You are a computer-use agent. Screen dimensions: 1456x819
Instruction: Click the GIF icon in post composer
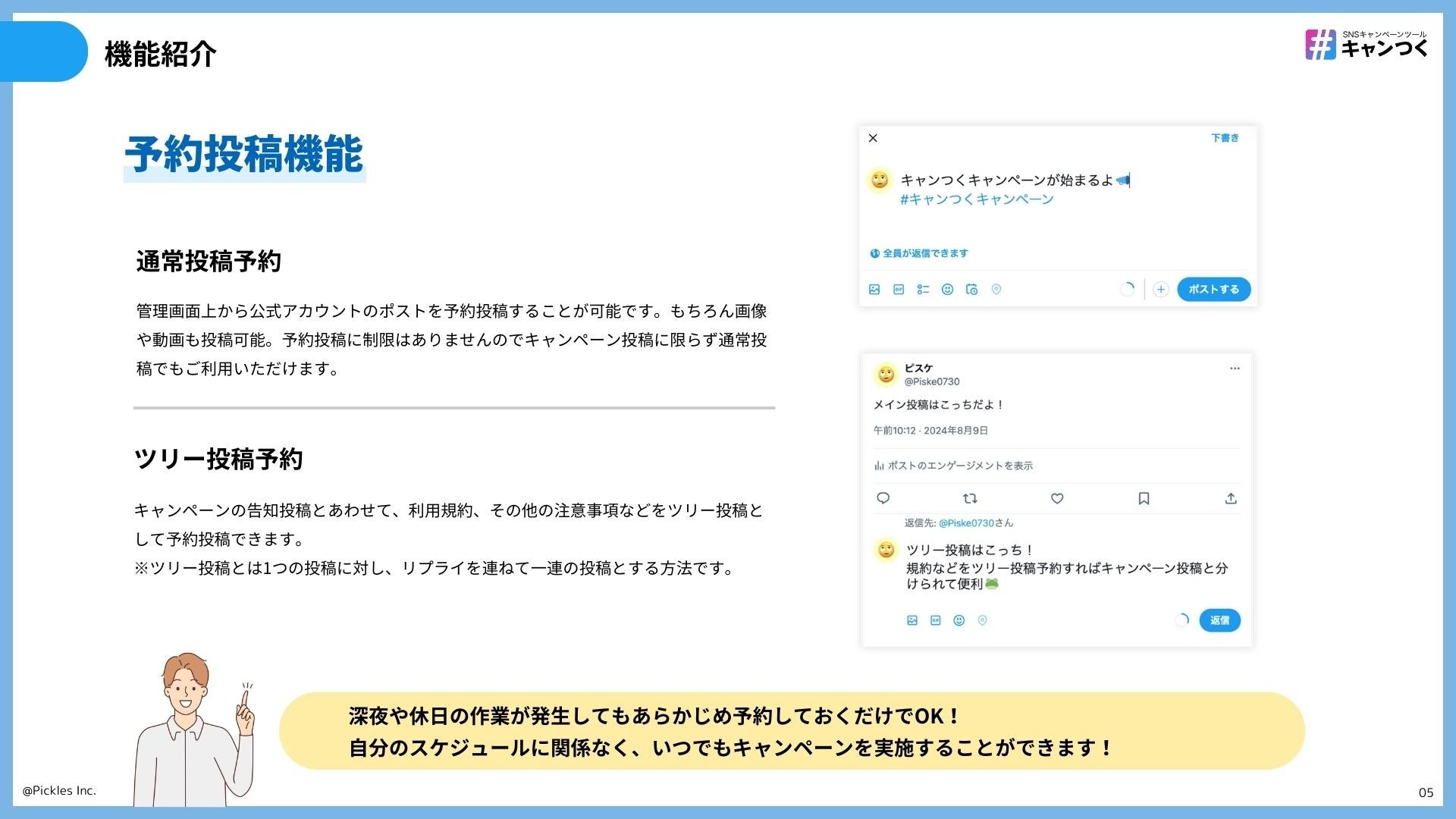(899, 289)
